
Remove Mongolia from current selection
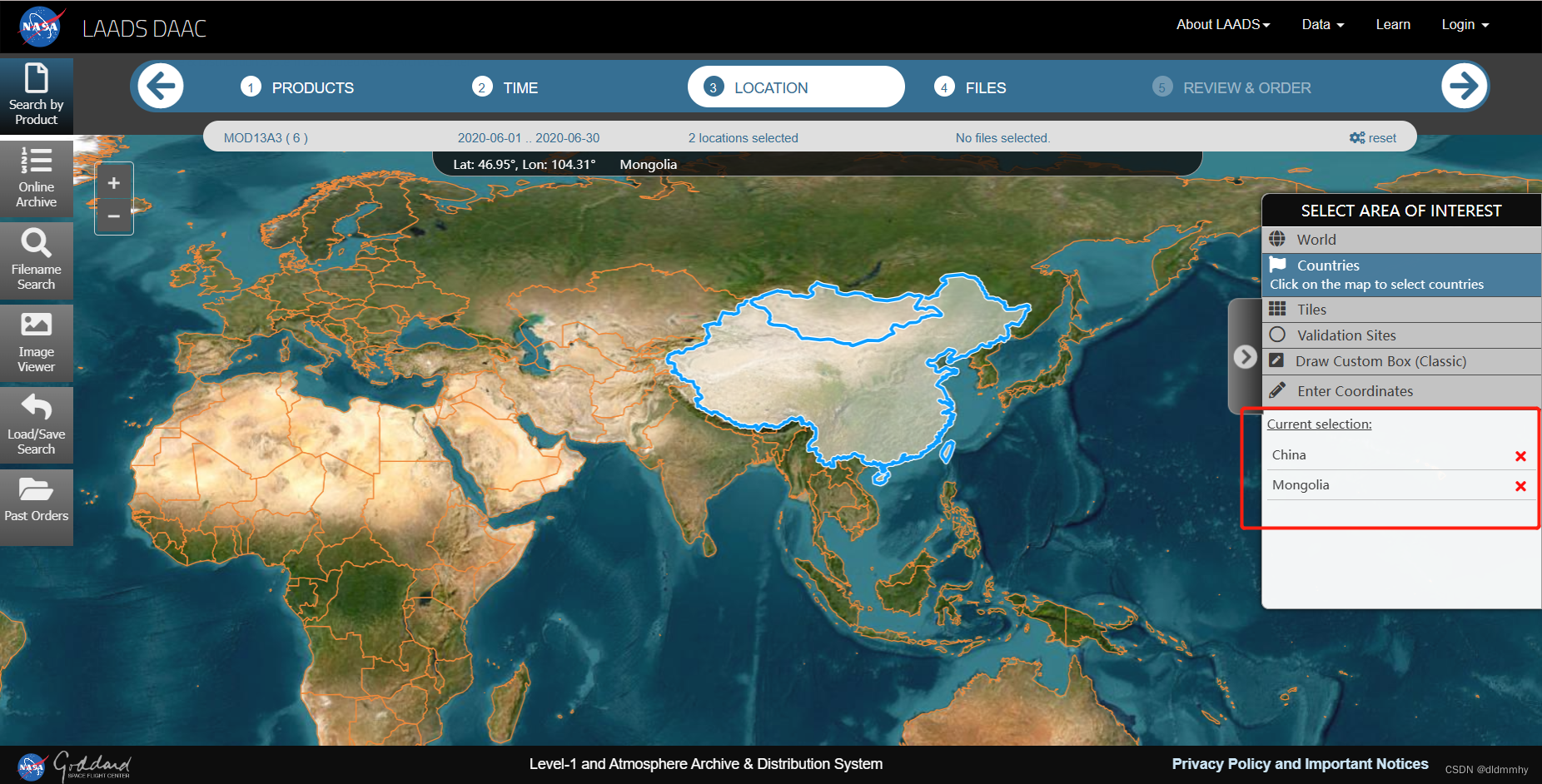(1520, 486)
